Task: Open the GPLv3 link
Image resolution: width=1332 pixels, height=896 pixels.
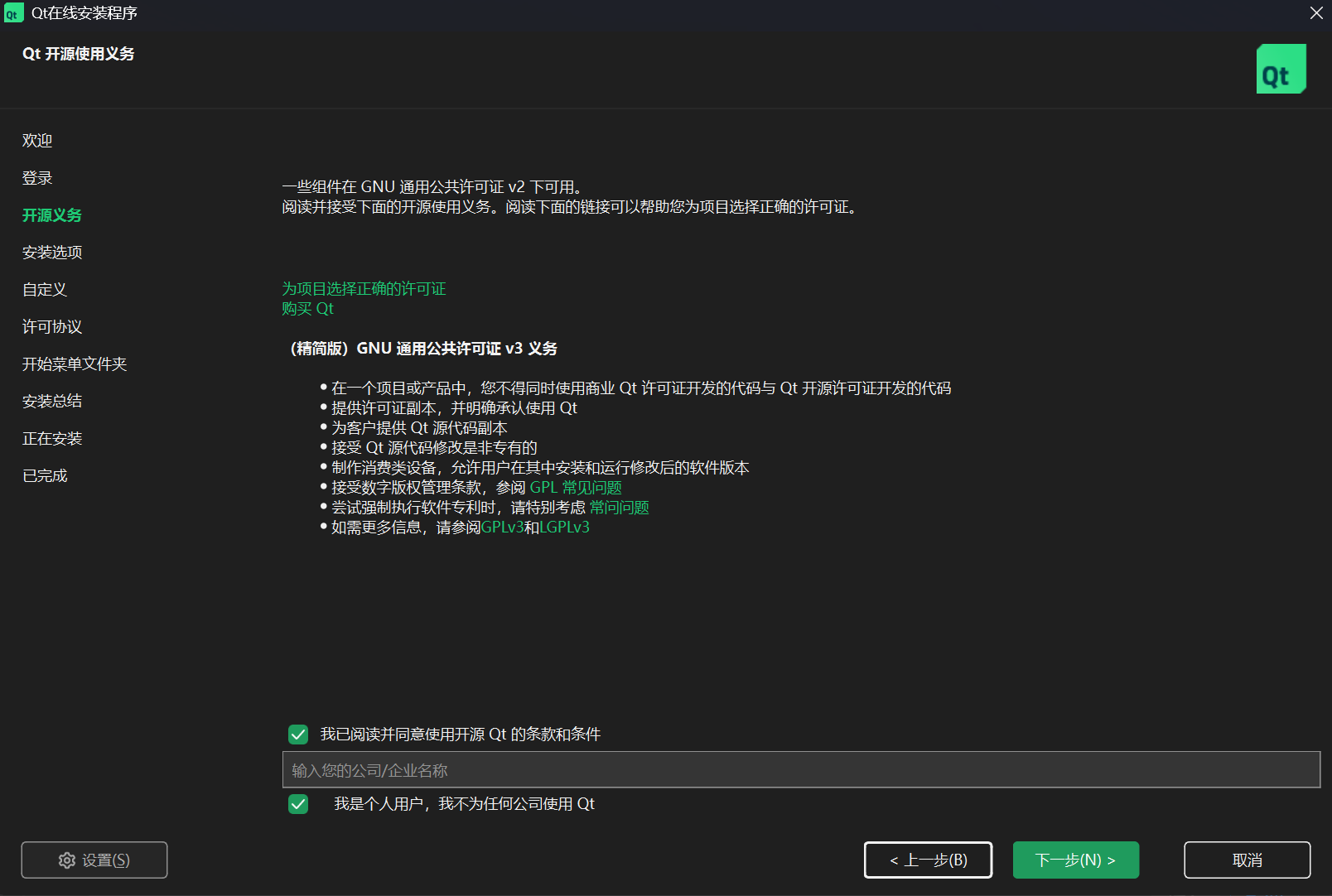Action: 502,527
